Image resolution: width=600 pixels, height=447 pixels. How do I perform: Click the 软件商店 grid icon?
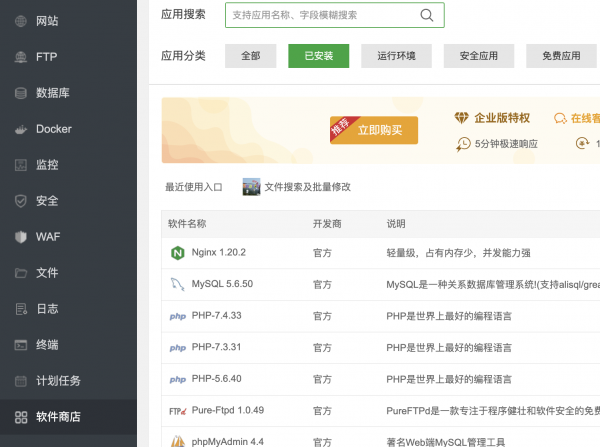21,417
